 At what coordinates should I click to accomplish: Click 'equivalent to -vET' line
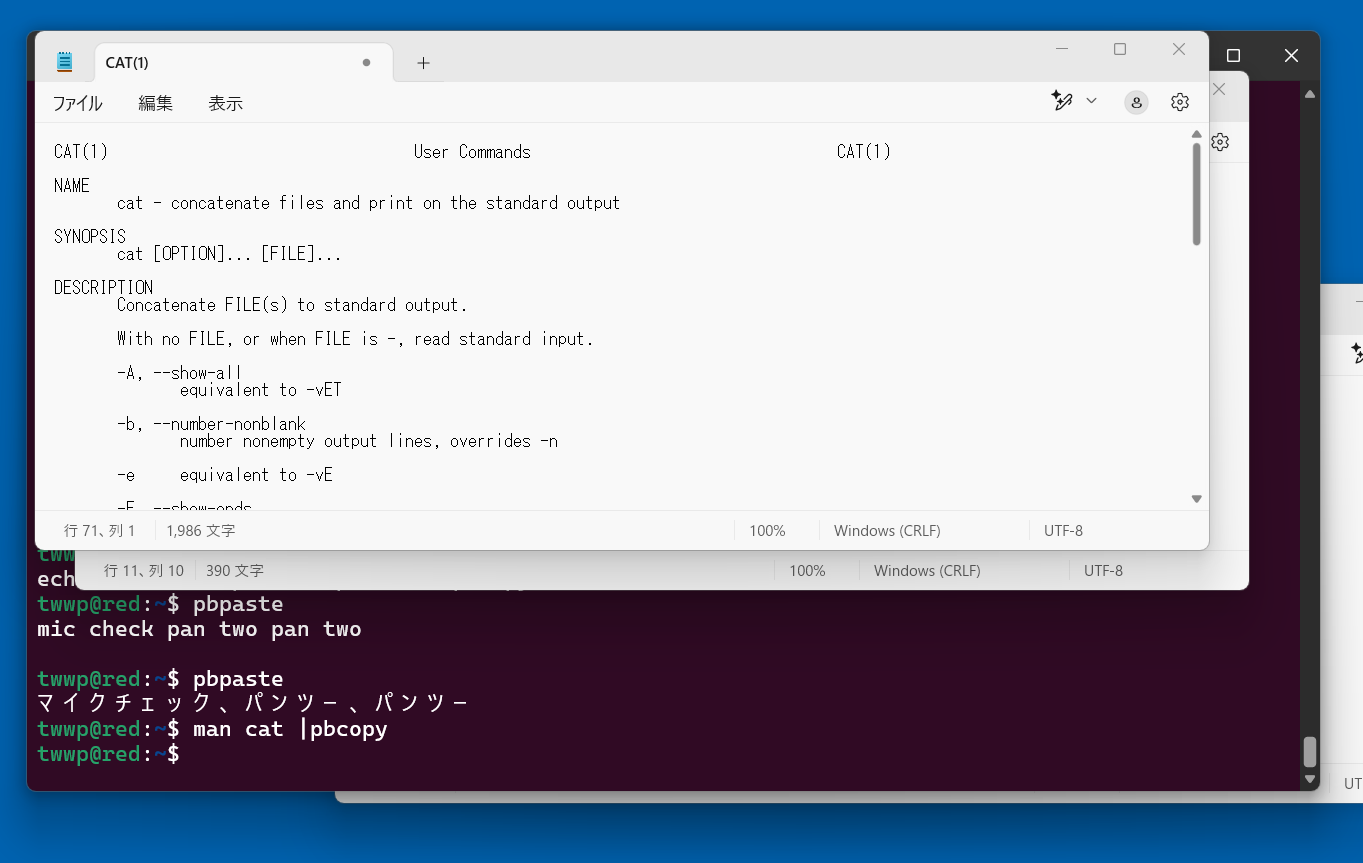[x=261, y=390]
